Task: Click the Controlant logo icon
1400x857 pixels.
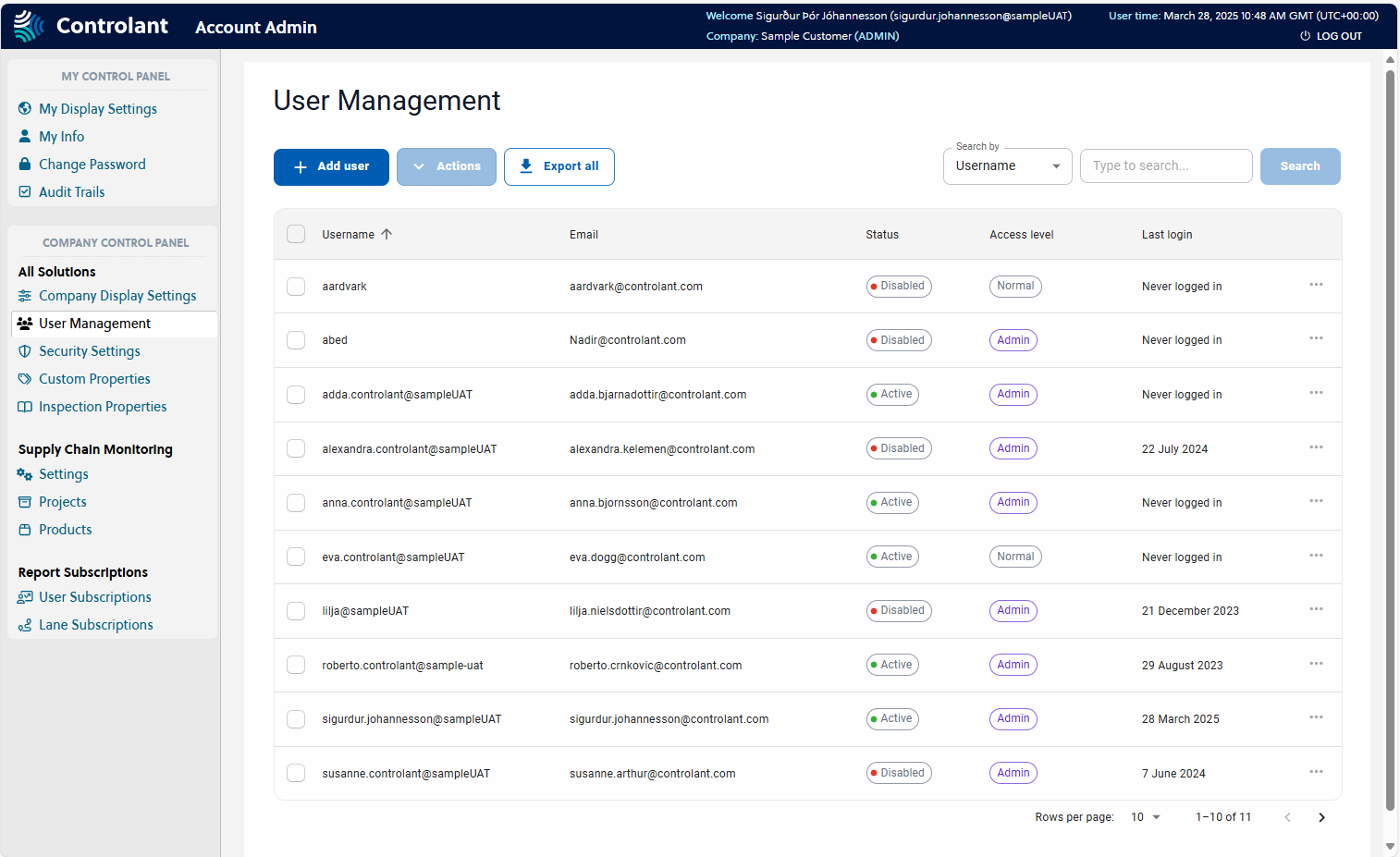Action: coord(29,26)
